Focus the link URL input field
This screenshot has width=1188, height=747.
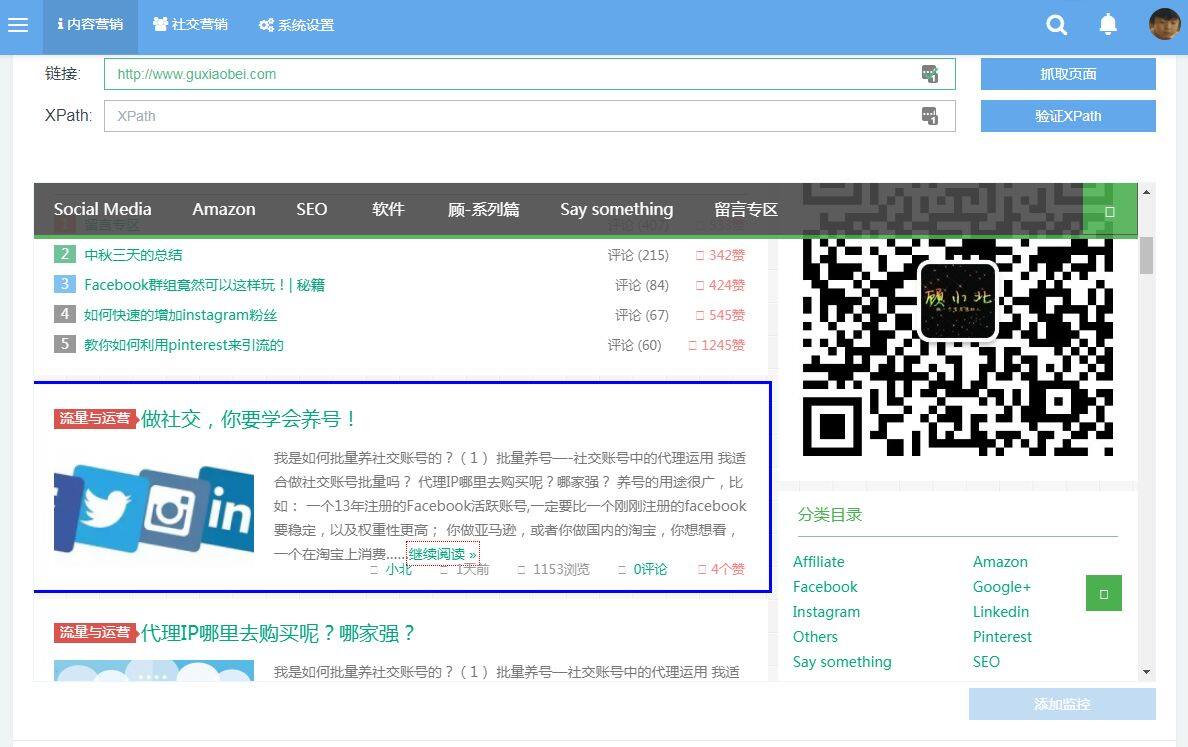530,74
